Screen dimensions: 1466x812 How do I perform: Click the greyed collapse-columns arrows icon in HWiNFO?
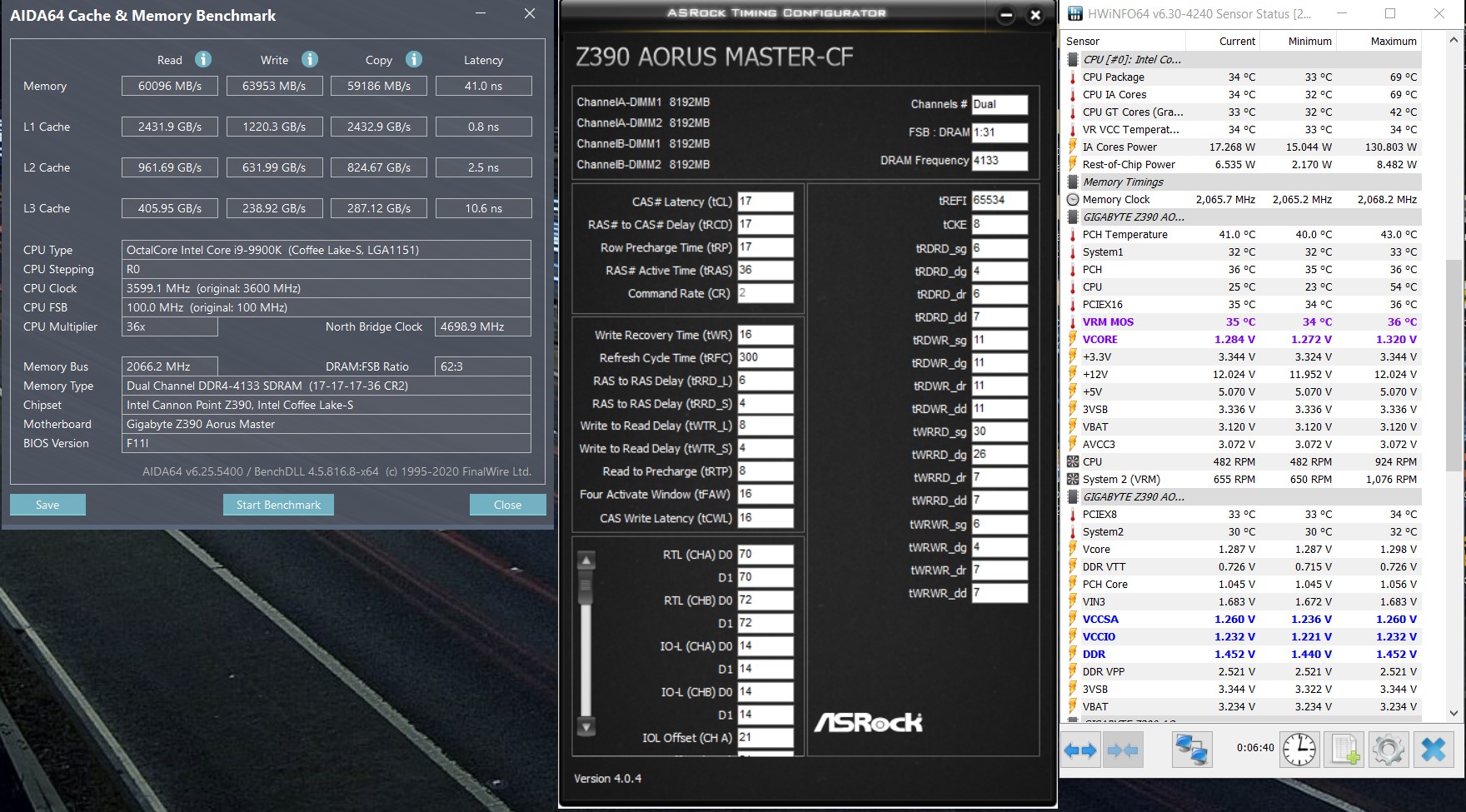[x=1122, y=750]
